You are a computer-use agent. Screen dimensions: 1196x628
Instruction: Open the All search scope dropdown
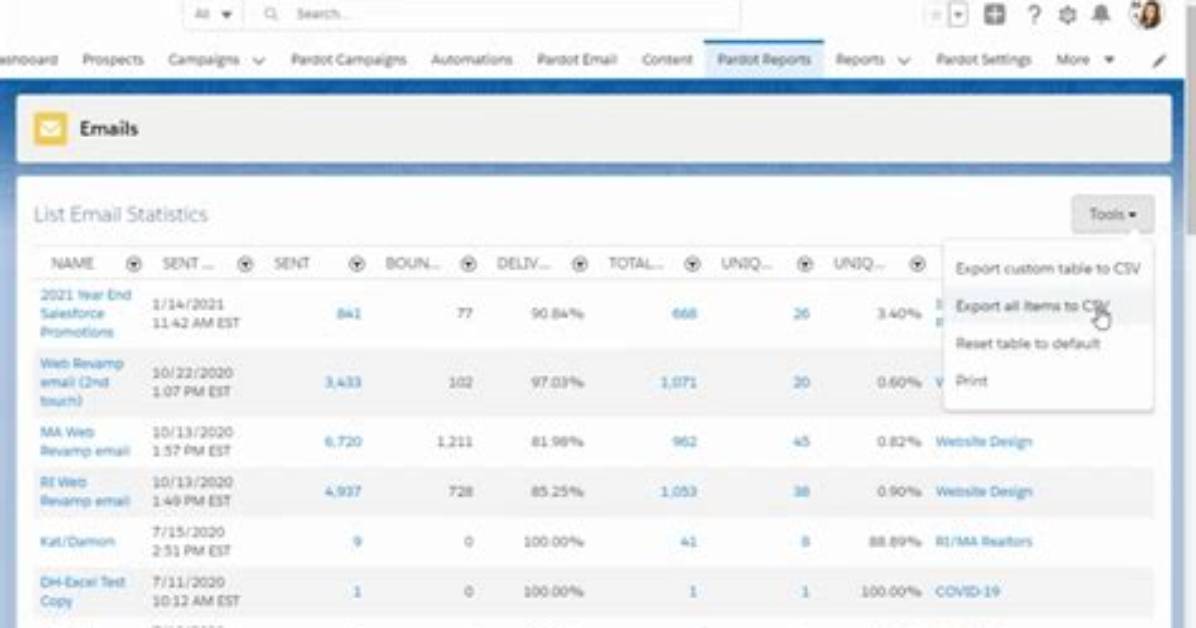click(x=213, y=14)
